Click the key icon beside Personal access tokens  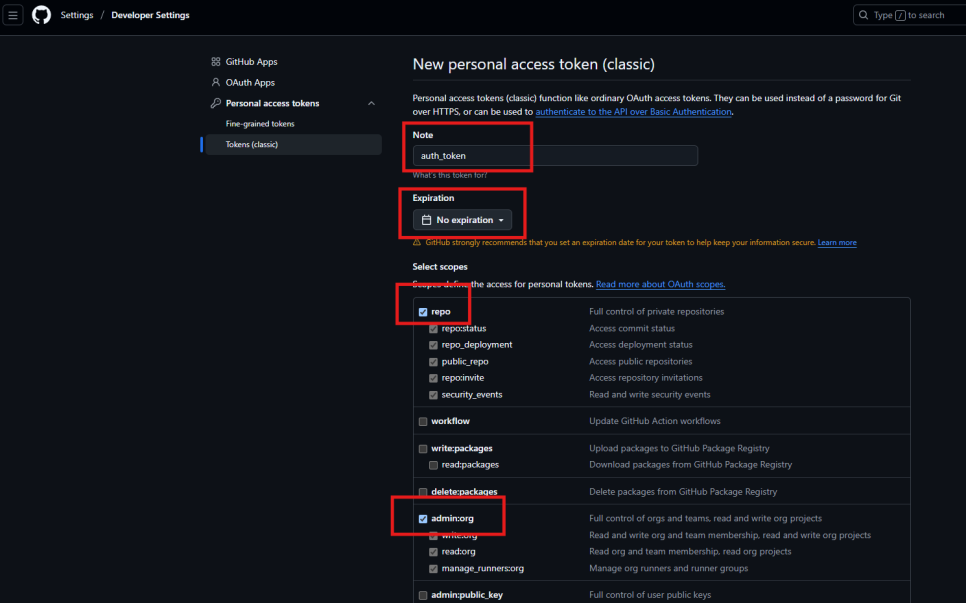click(x=216, y=103)
